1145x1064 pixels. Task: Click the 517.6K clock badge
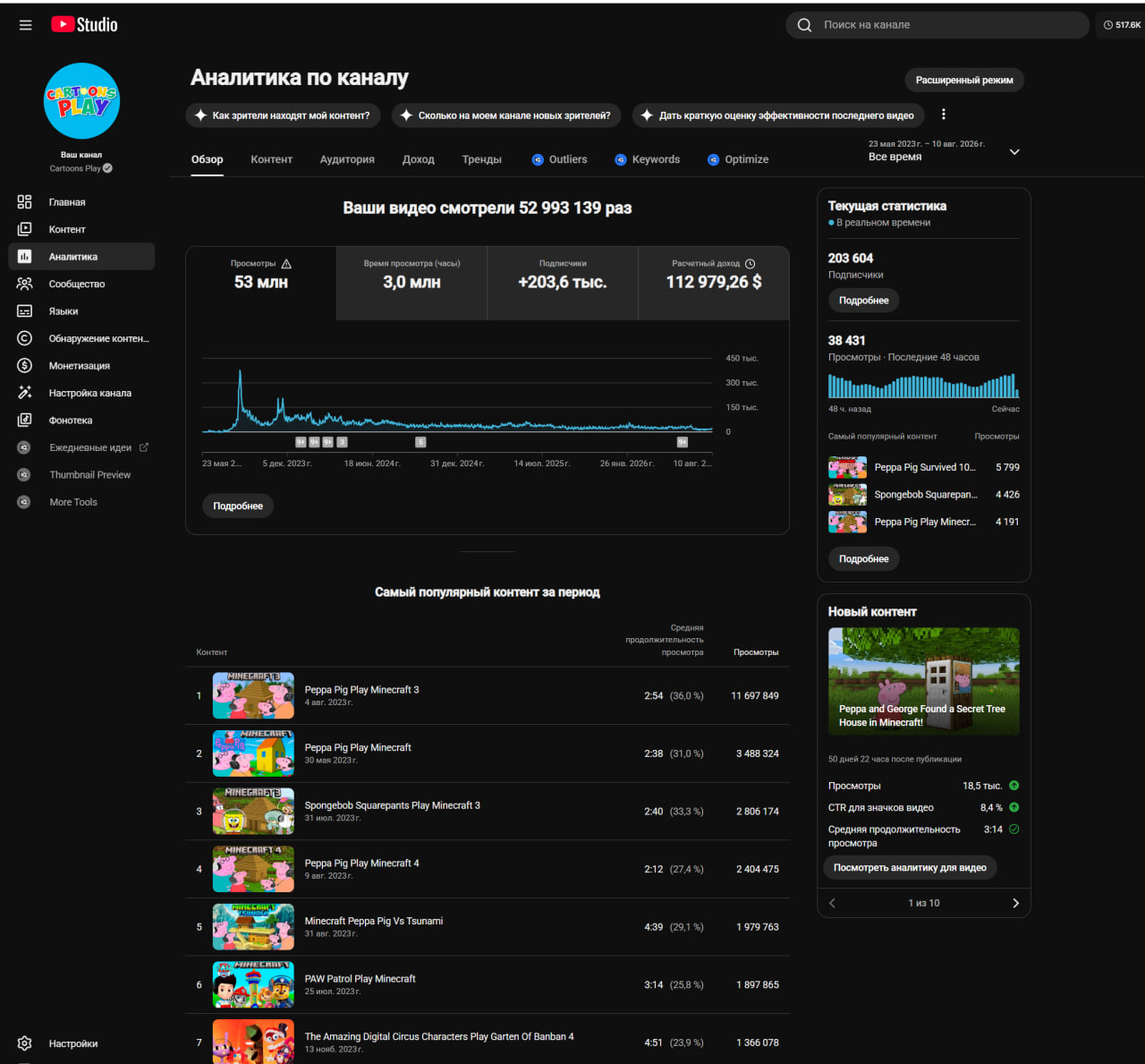1122,25
